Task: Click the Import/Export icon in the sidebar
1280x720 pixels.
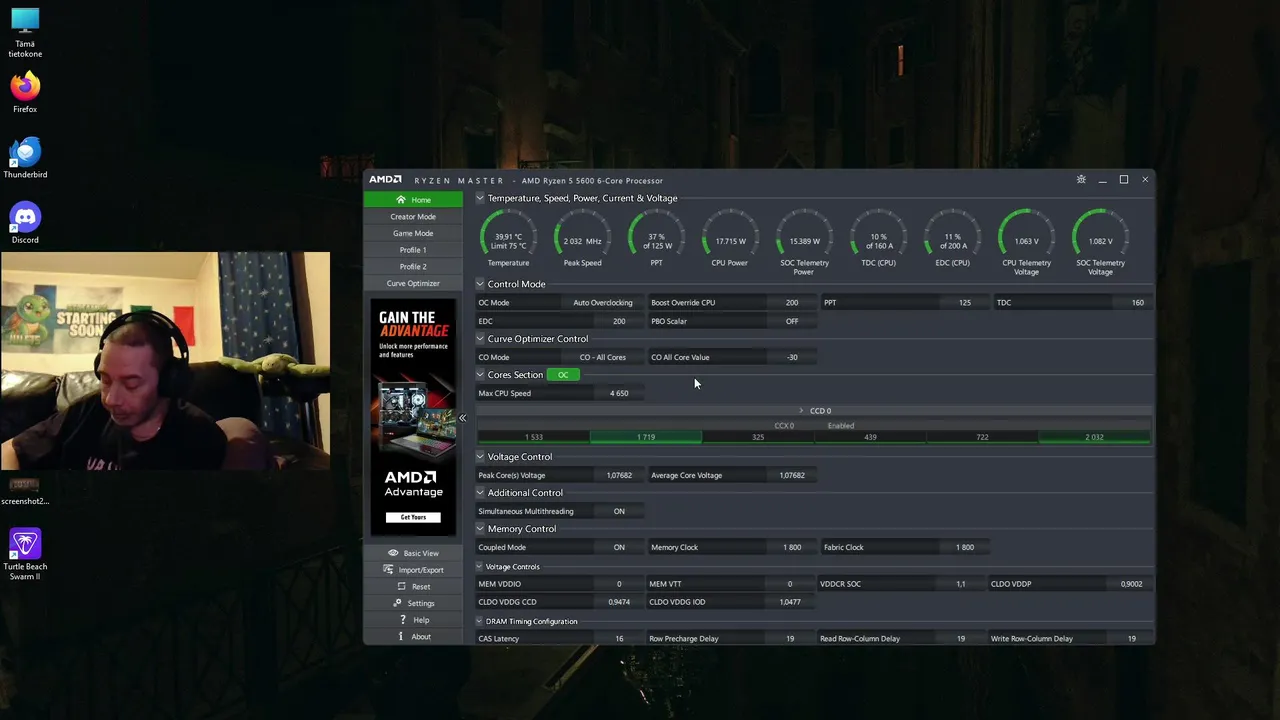Action: pyautogui.click(x=389, y=570)
